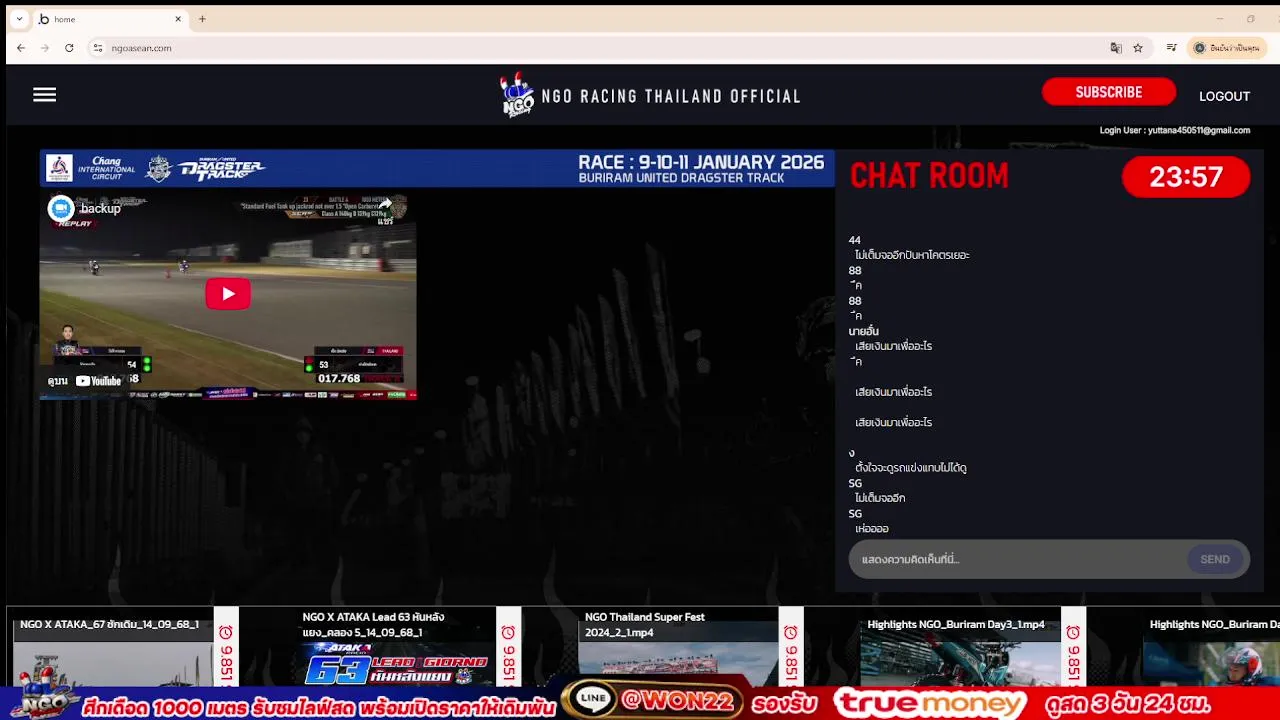The width and height of the screenshot is (1280, 720).
Task: Click the truemoney logo in banner
Action: click(930, 703)
